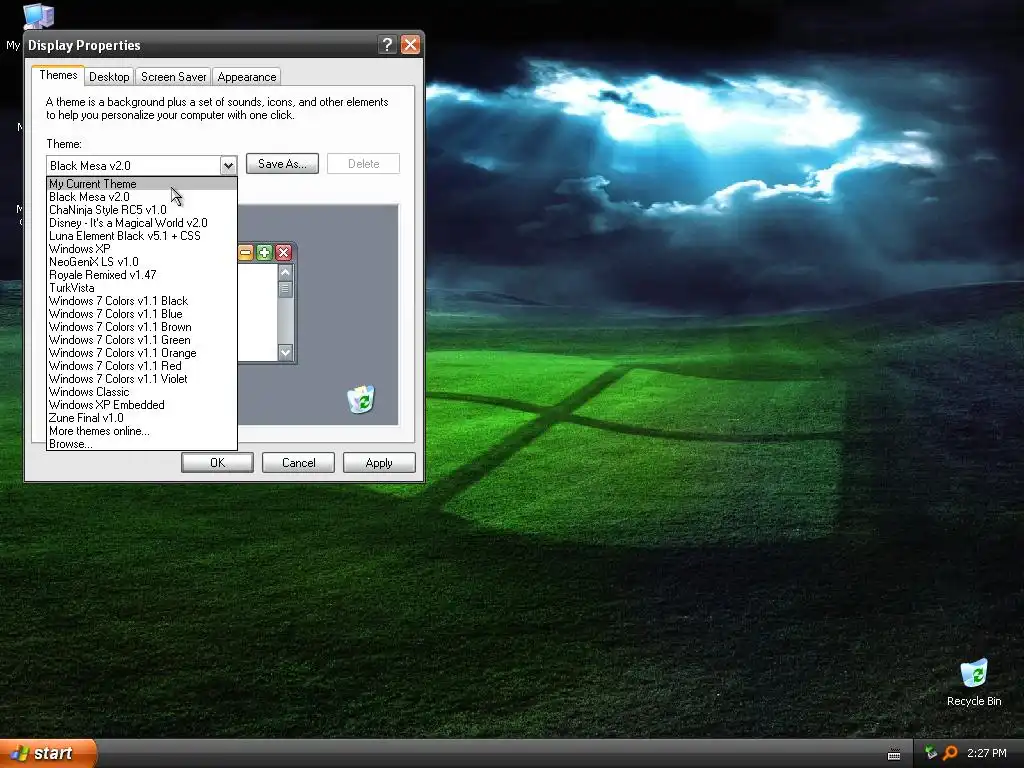Click the network icon in system tray
The image size is (1024, 768).
(x=931, y=753)
